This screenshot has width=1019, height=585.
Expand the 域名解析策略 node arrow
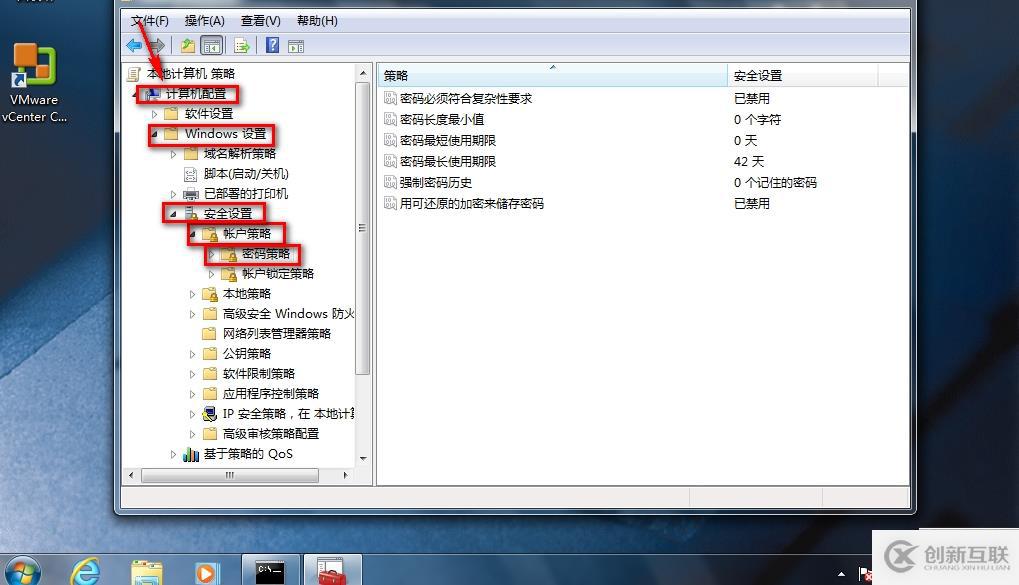click(173, 154)
